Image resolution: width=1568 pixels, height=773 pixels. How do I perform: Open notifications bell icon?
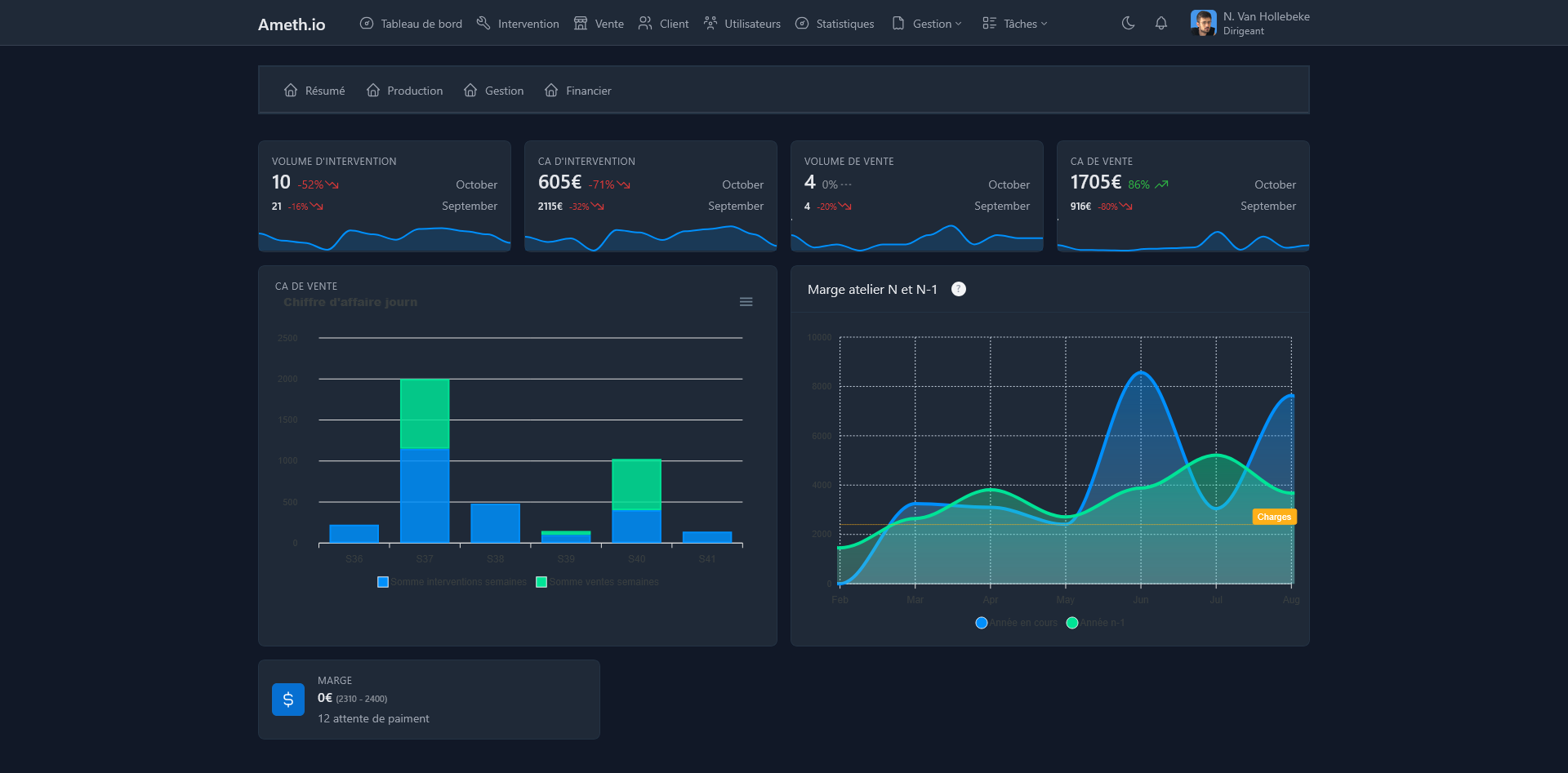point(1160,23)
